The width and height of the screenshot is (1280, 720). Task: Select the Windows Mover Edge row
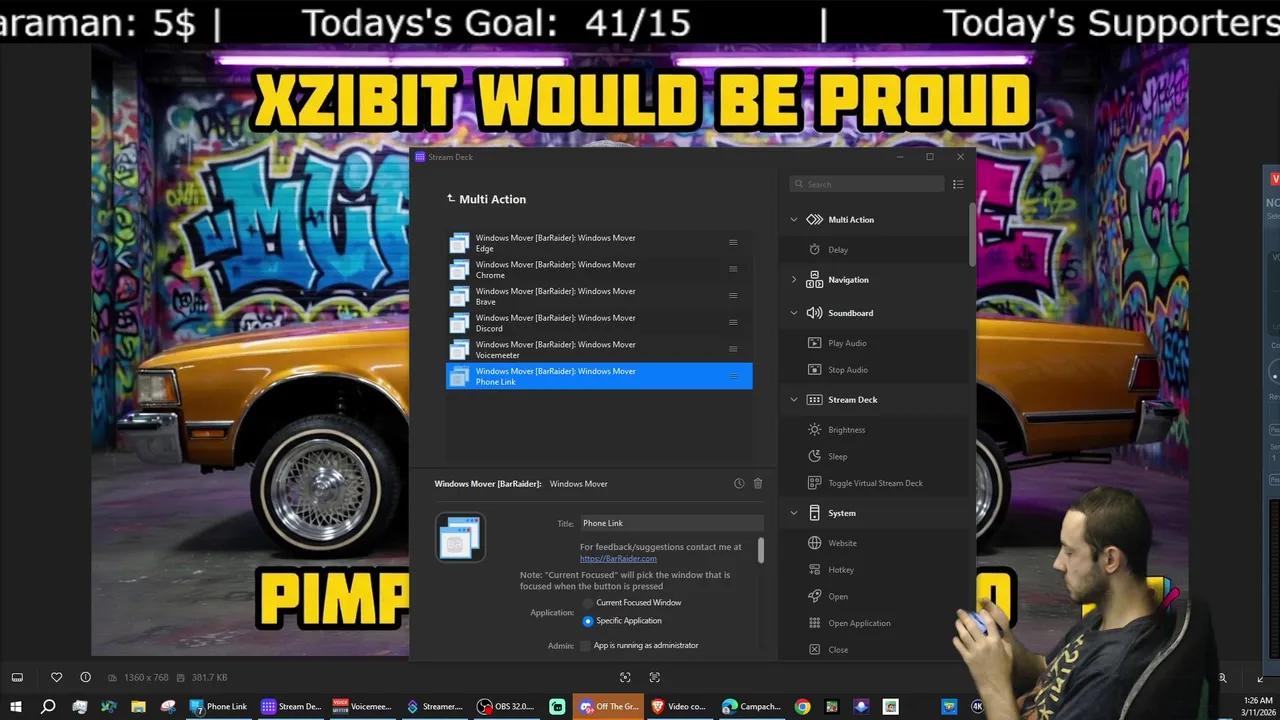[x=598, y=243]
